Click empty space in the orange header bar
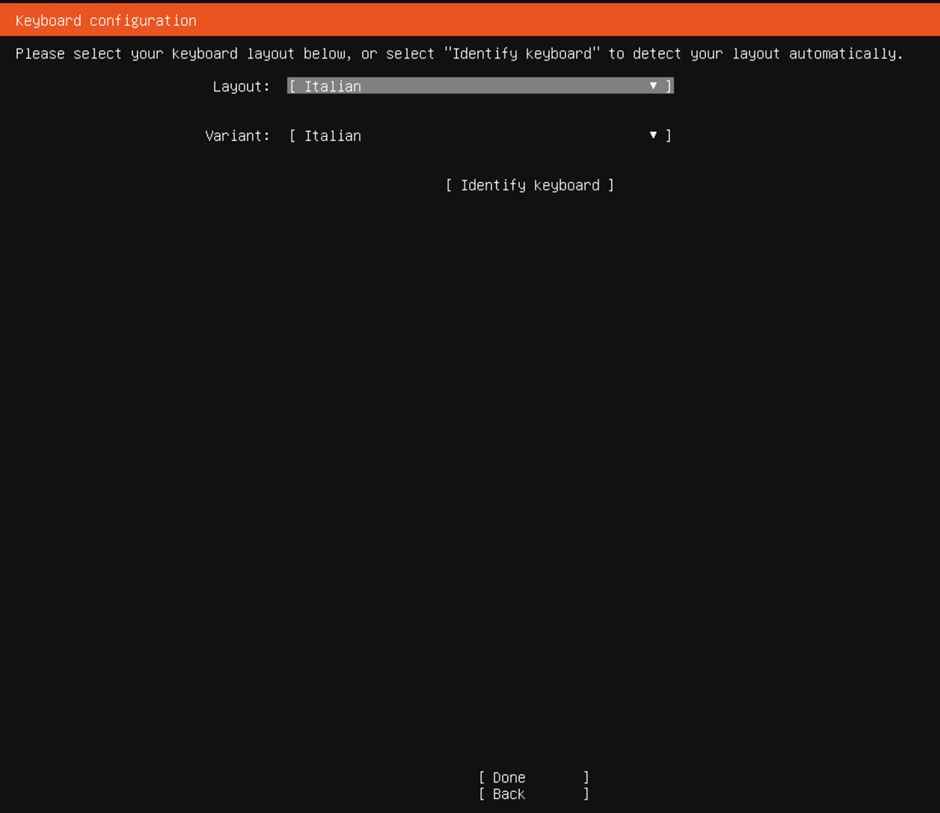Image resolution: width=940 pixels, height=813 pixels. 600,20
